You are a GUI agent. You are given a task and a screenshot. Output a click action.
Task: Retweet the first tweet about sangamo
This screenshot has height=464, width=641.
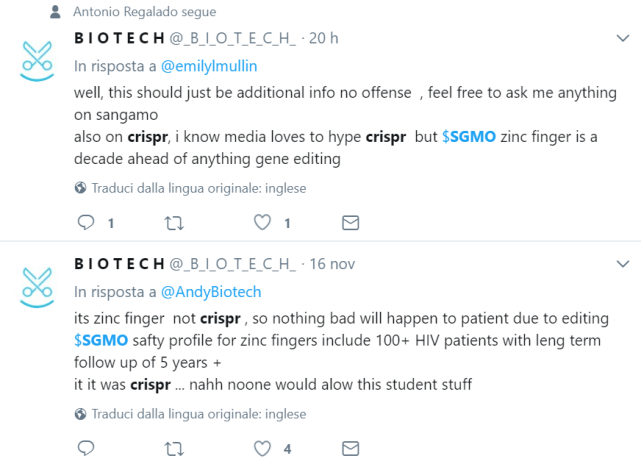[174, 222]
